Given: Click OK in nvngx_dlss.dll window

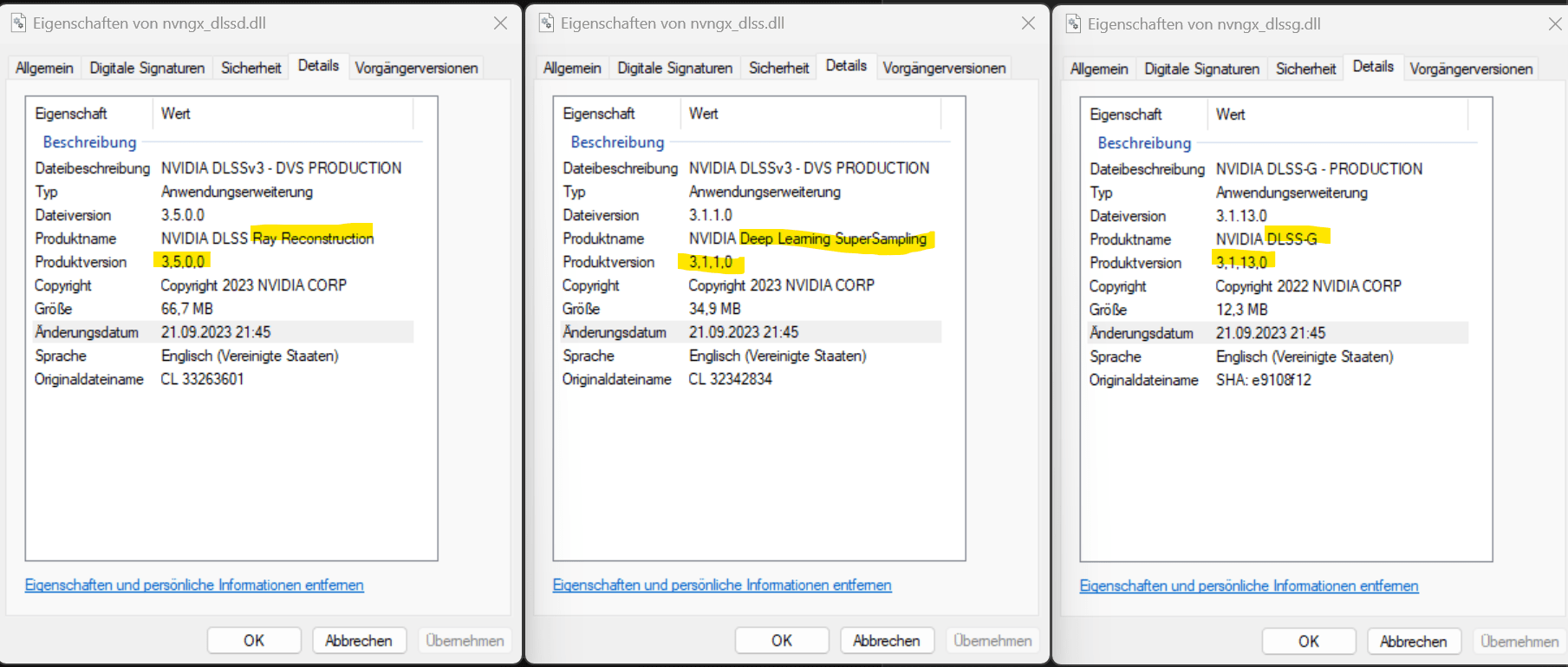Looking at the screenshot, I should (782, 640).
